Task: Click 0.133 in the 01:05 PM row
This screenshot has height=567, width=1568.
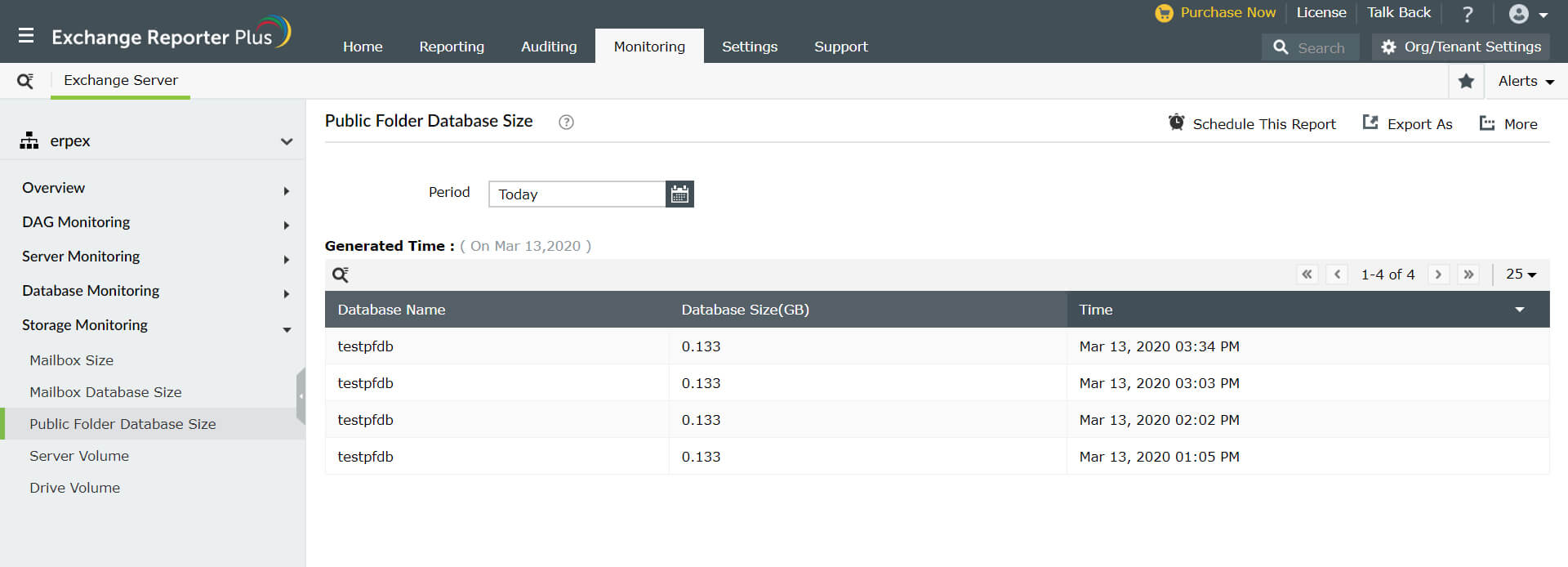Action: pos(701,457)
